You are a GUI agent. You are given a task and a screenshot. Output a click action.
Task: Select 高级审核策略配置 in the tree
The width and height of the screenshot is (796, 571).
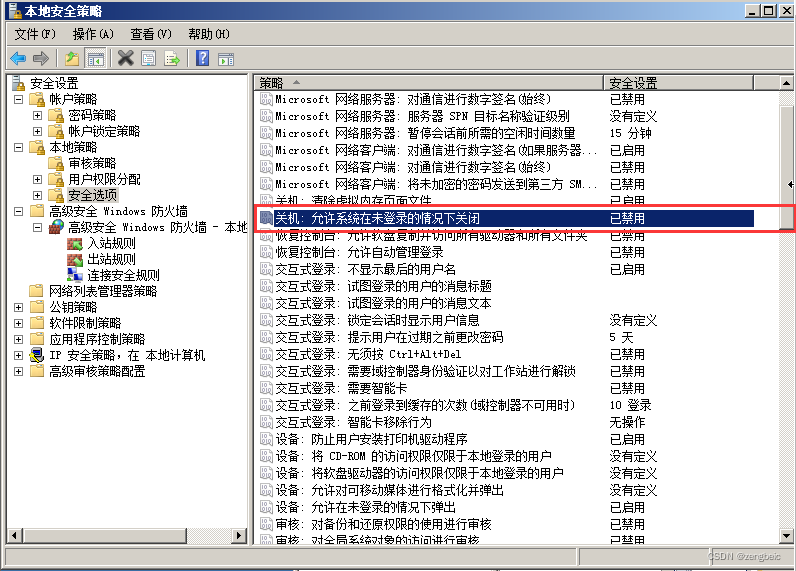pos(97,371)
